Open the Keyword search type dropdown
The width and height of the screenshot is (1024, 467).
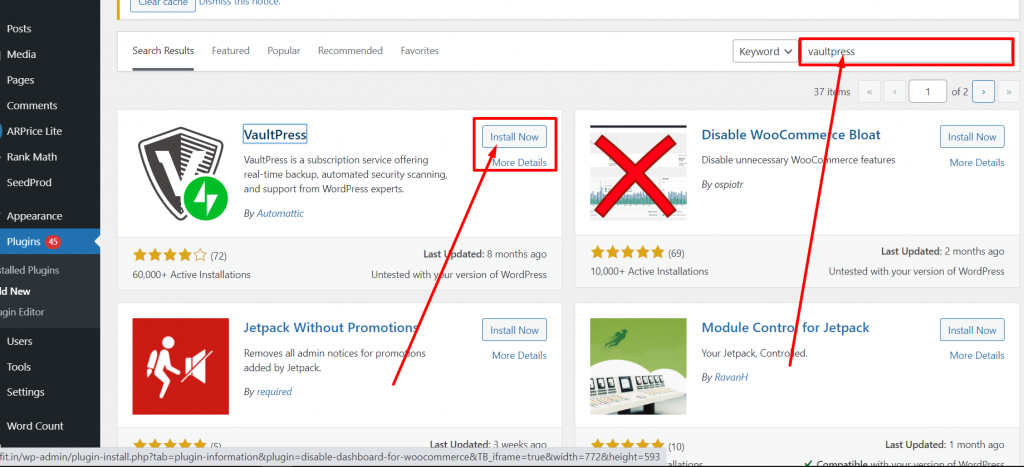pos(765,51)
